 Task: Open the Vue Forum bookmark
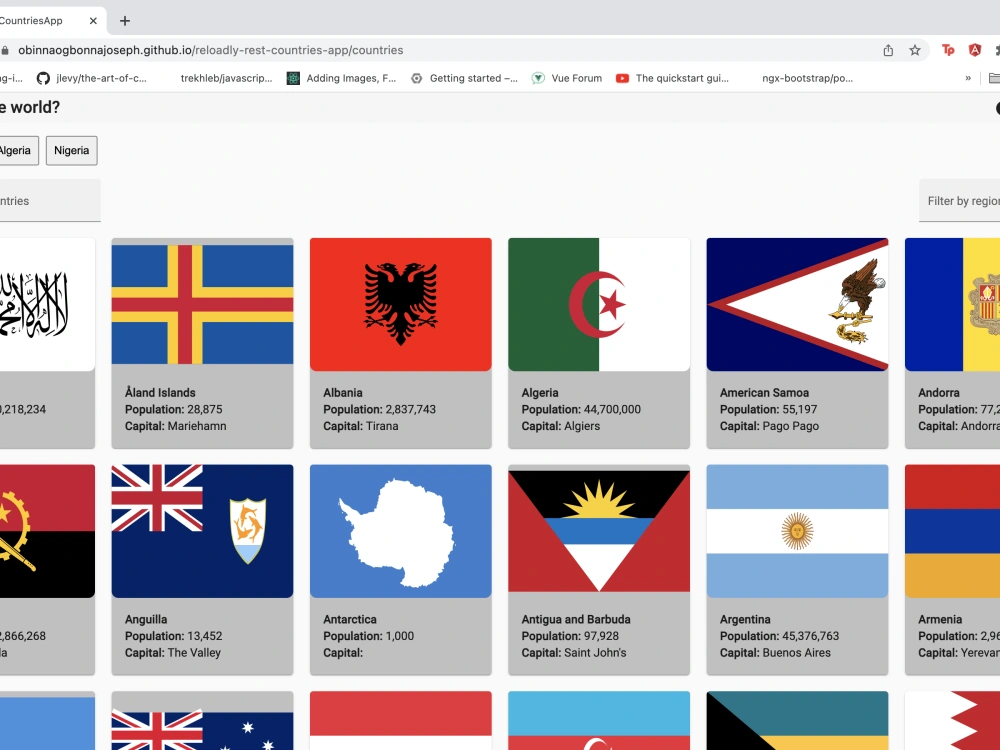tap(567, 78)
